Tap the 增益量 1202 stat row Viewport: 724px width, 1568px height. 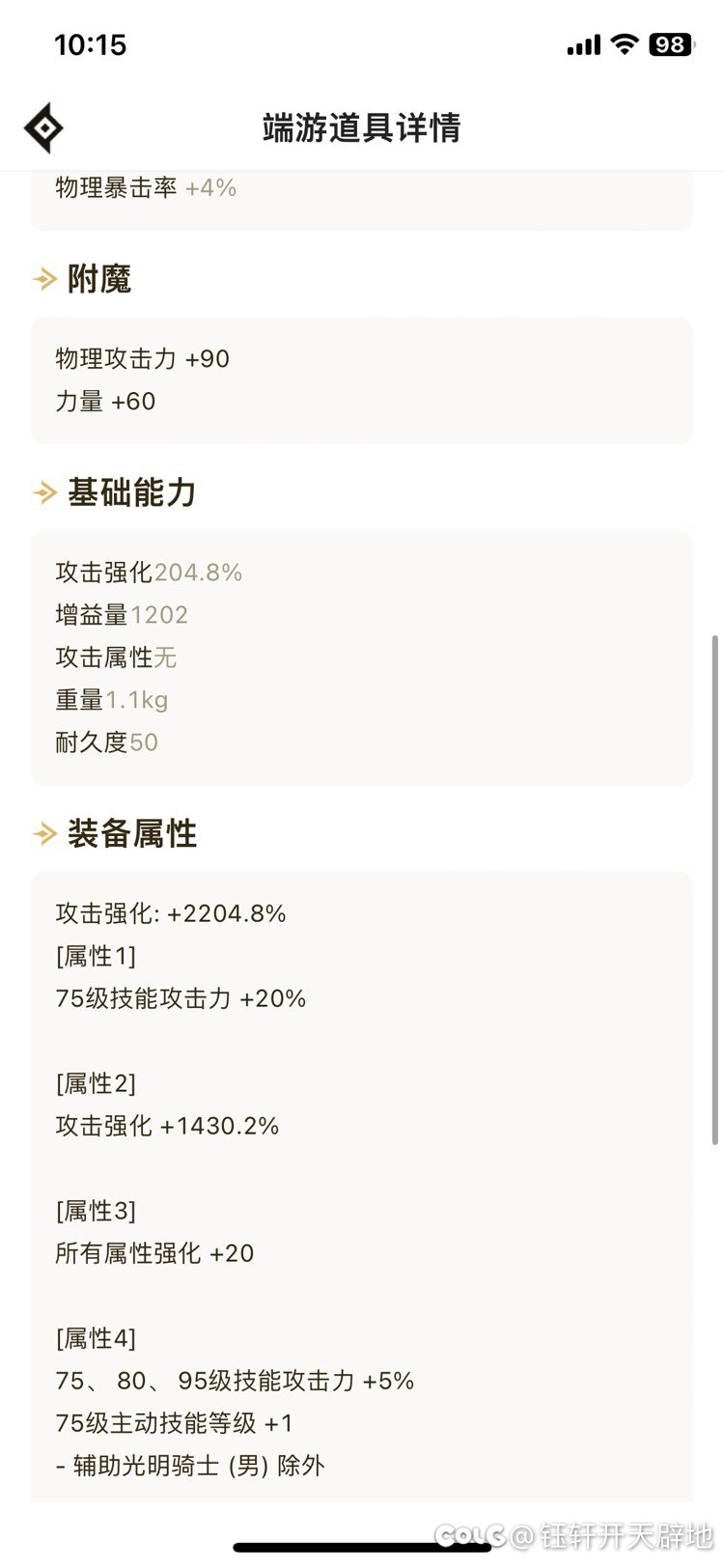pyautogui.click(x=122, y=615)
